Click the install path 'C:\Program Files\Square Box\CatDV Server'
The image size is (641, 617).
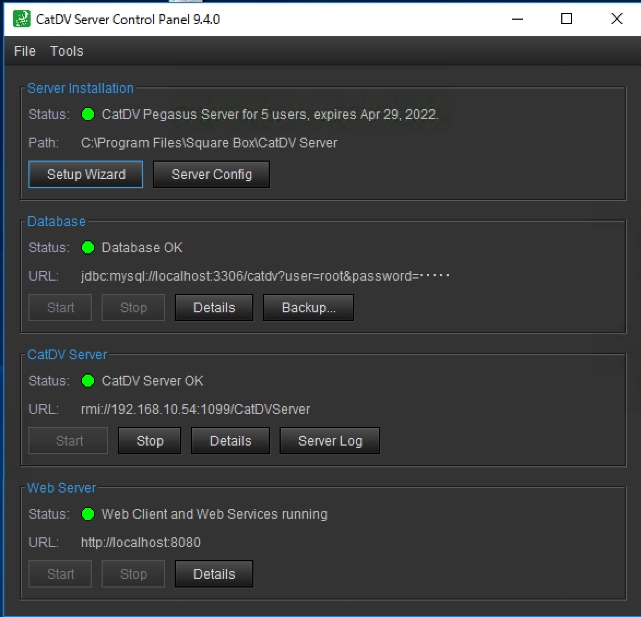[209, 143]
